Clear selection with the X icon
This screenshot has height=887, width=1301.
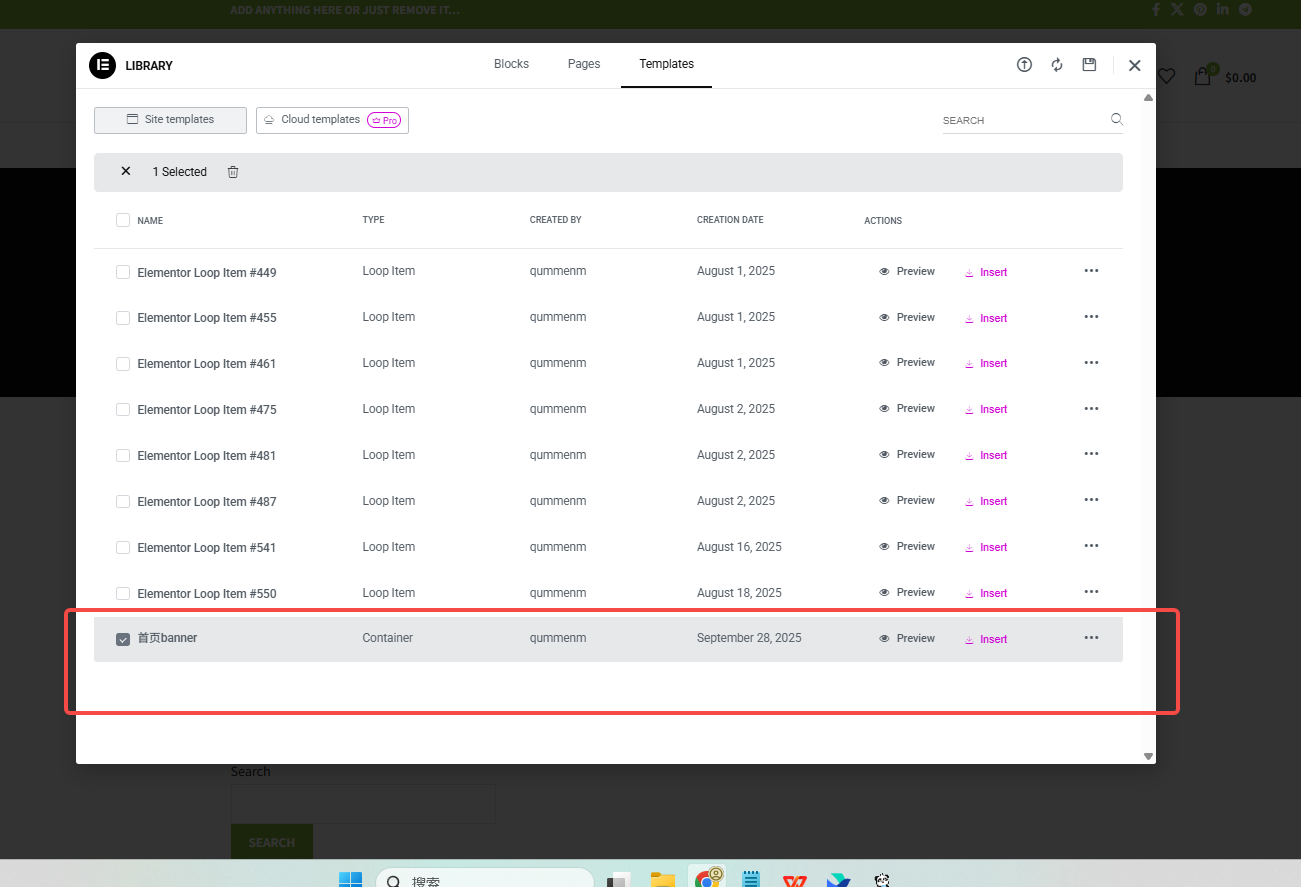tap(126, 172)
